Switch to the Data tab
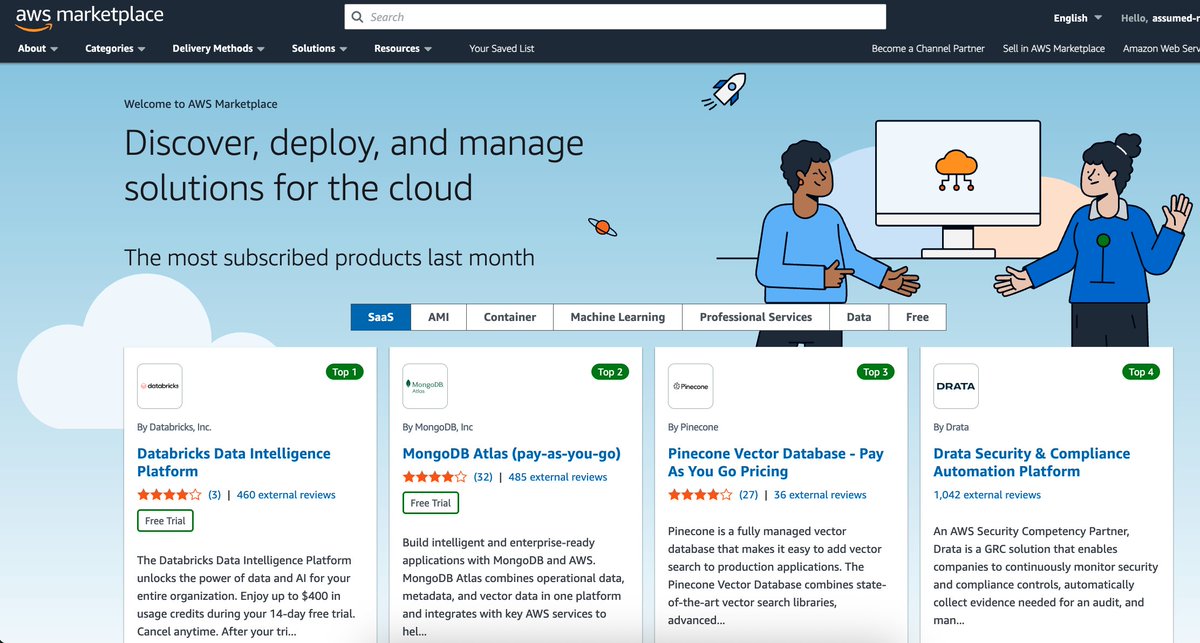 (859, 317)
